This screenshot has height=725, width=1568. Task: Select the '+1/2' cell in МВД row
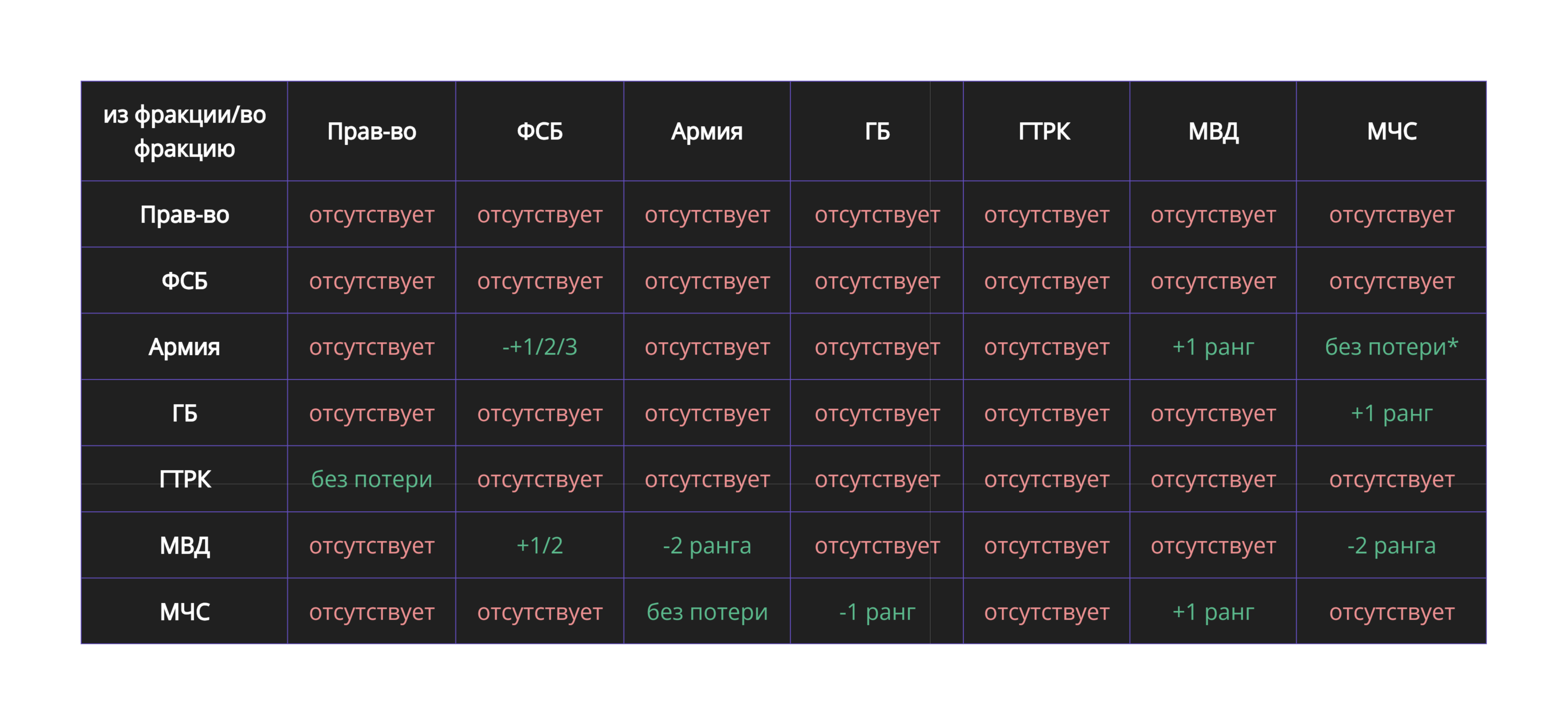click(539, 545)
